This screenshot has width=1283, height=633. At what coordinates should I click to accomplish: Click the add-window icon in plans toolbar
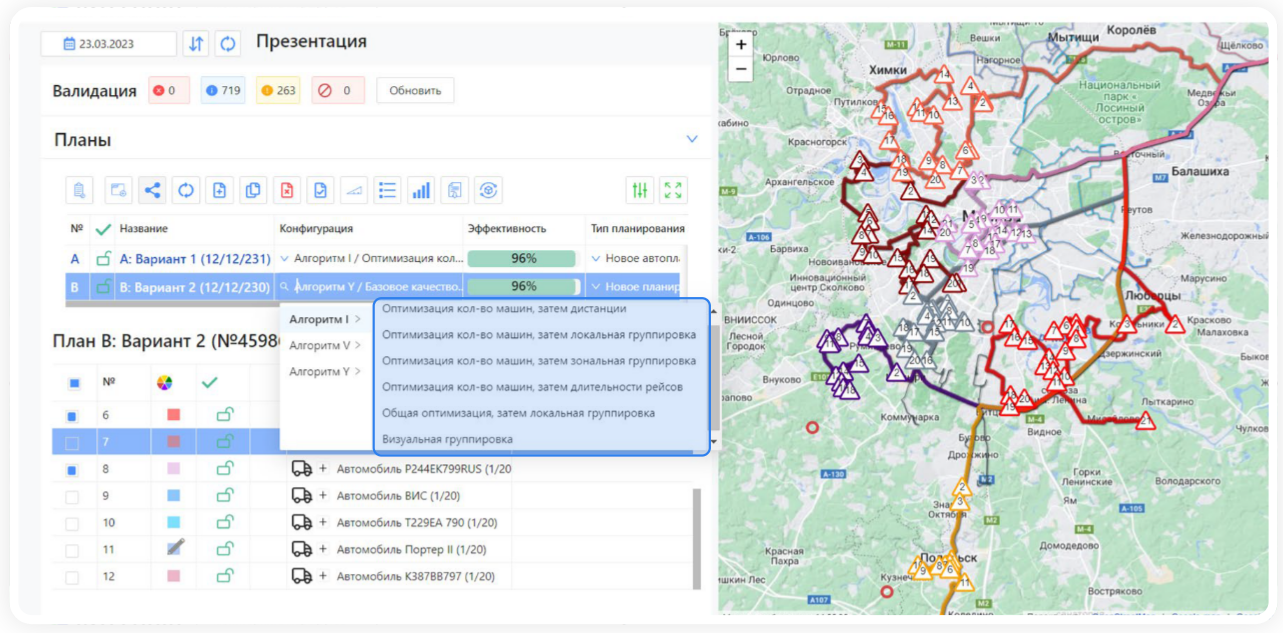(119, 190)
